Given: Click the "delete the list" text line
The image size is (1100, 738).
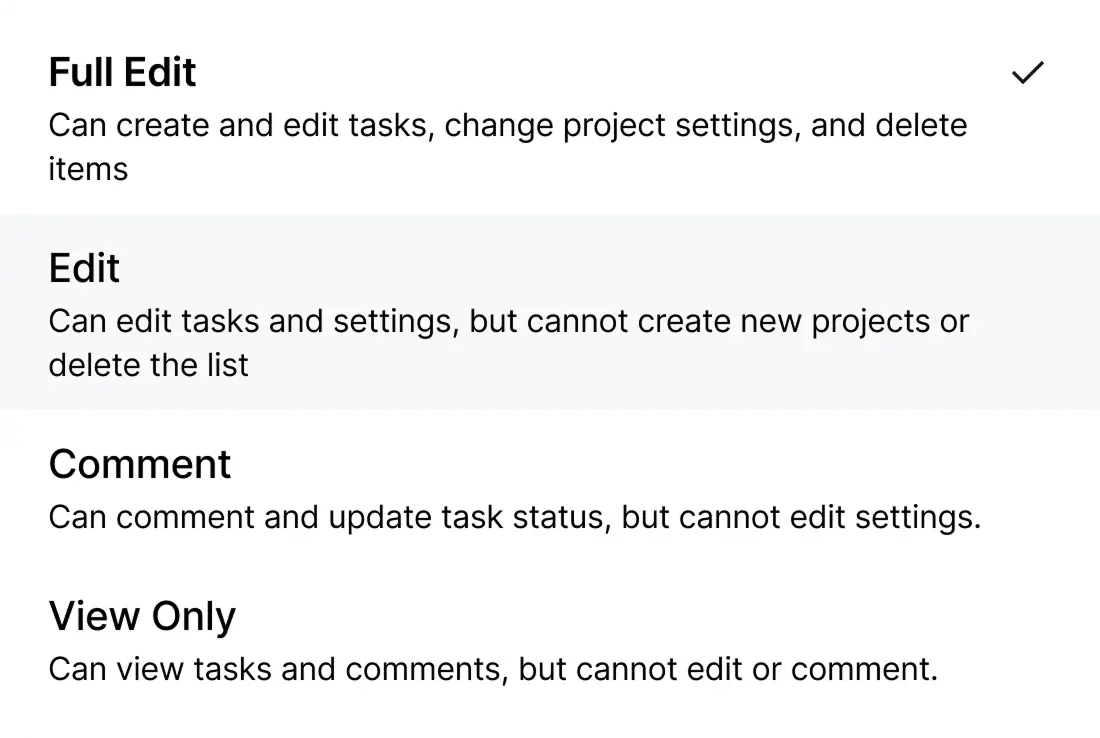Looking at the screenshot, I should point(148,365).
